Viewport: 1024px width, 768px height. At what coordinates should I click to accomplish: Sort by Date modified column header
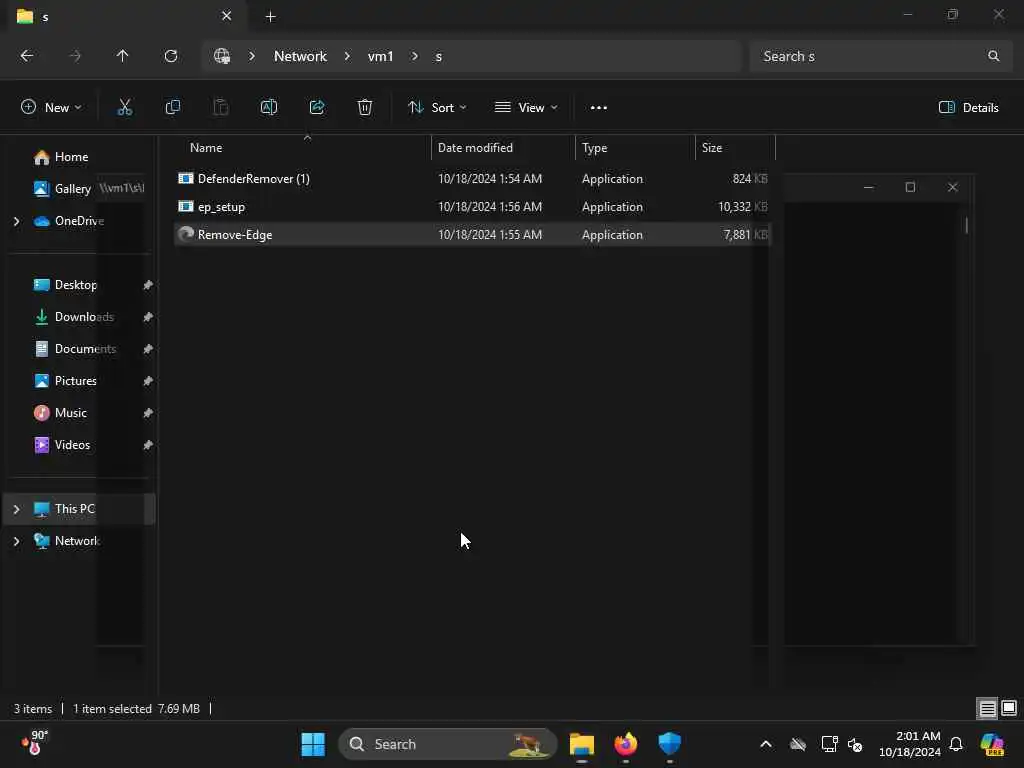[475, 148]
